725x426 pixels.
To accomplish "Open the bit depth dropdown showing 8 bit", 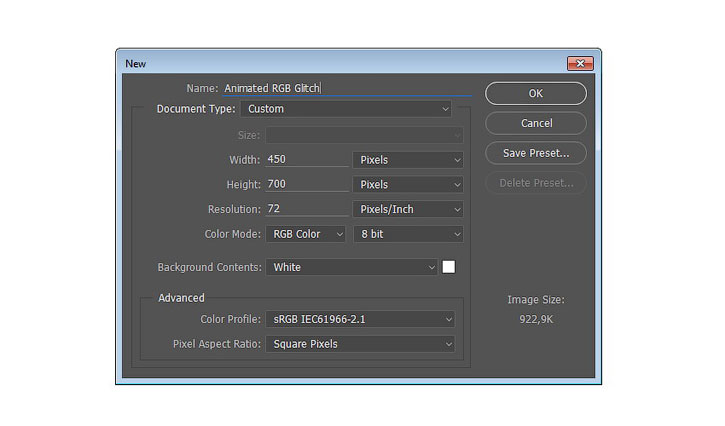I will click(408, 234).
